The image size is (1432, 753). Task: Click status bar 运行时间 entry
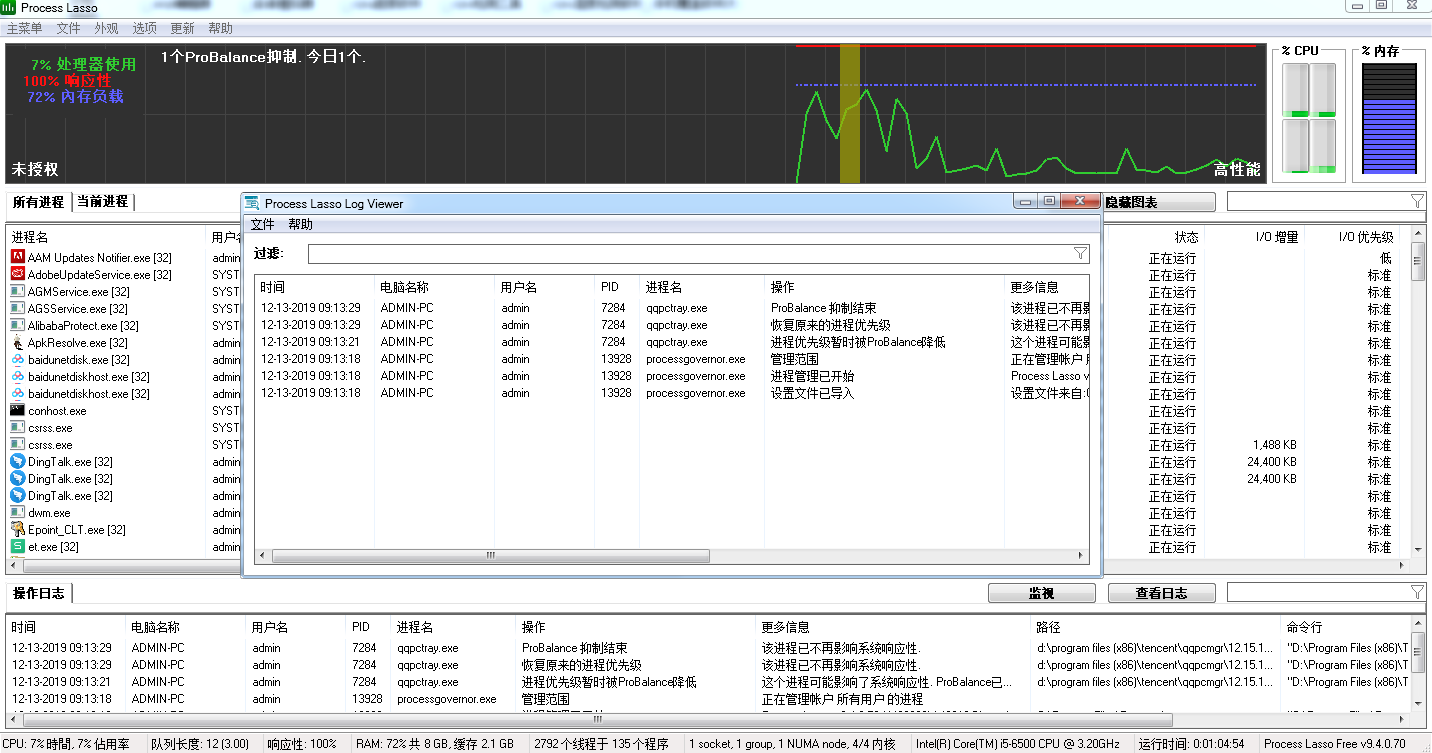1192,744
